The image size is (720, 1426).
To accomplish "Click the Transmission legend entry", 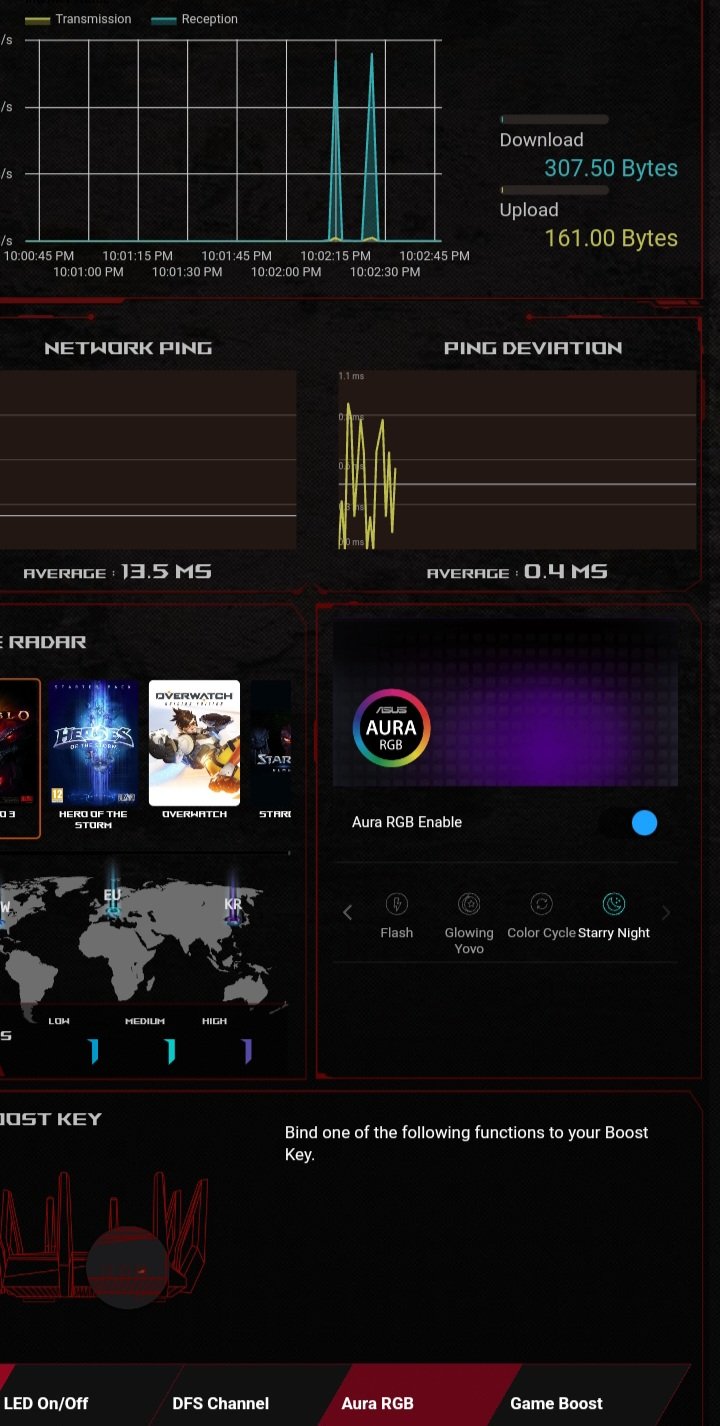I will [x=78, y=19].
